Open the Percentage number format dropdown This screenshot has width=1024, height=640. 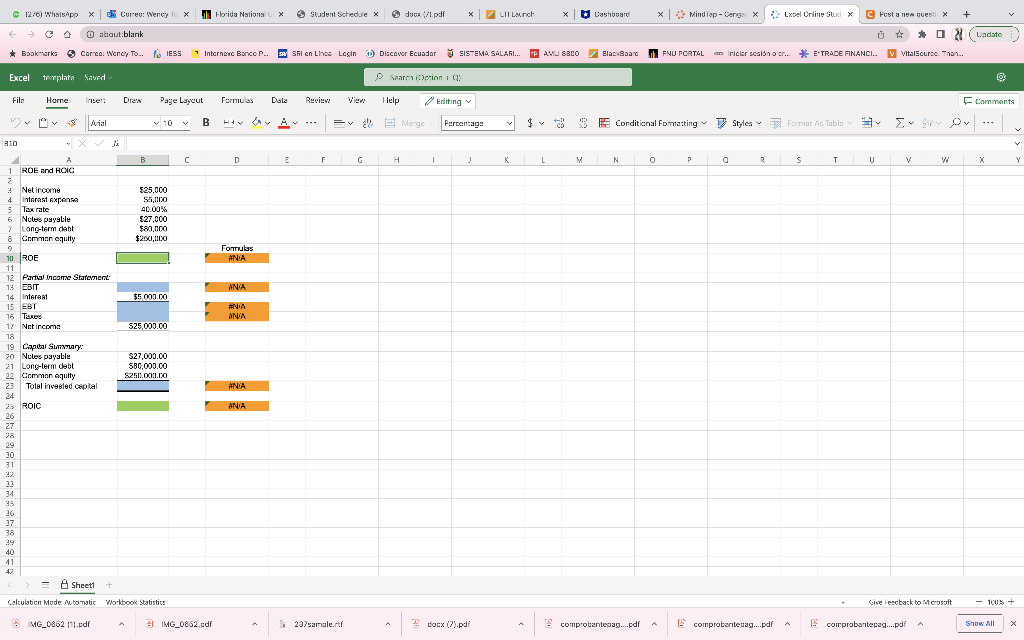509,123
